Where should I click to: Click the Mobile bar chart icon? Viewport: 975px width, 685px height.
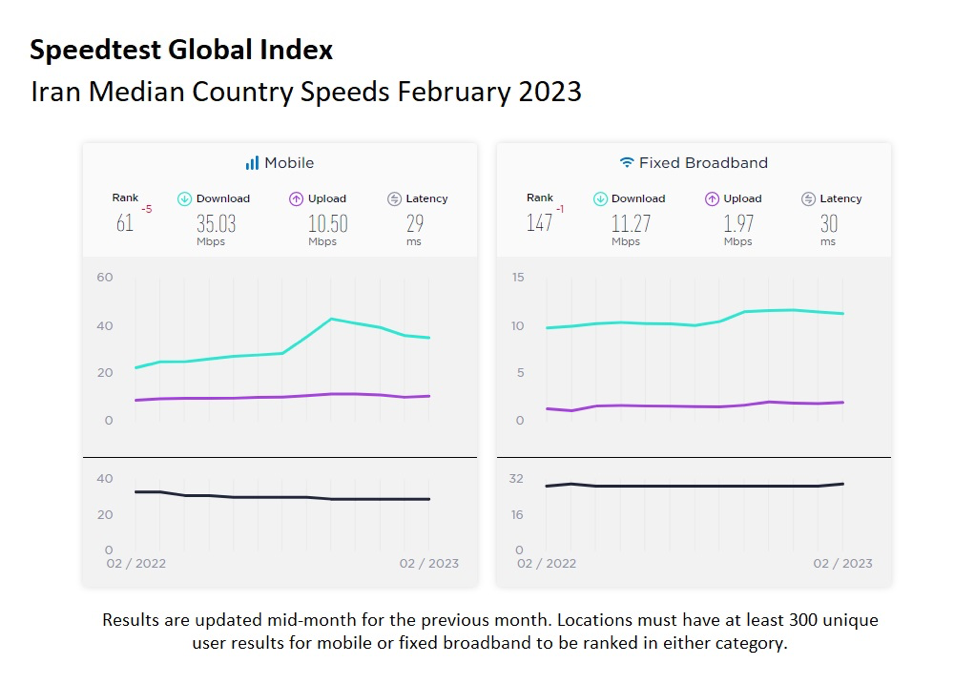[252, 163]
